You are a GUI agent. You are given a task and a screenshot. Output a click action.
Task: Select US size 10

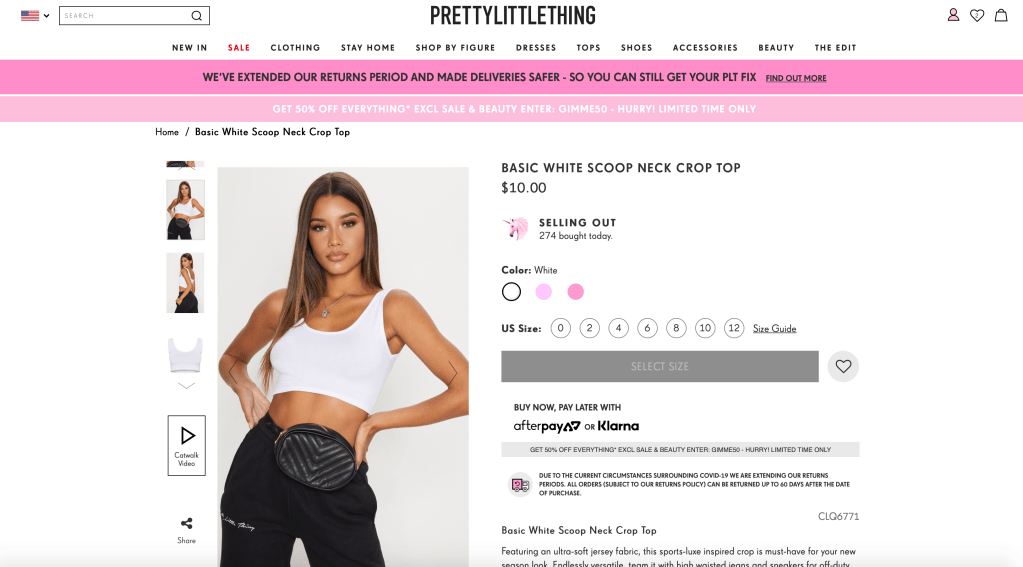coord(705,328)
